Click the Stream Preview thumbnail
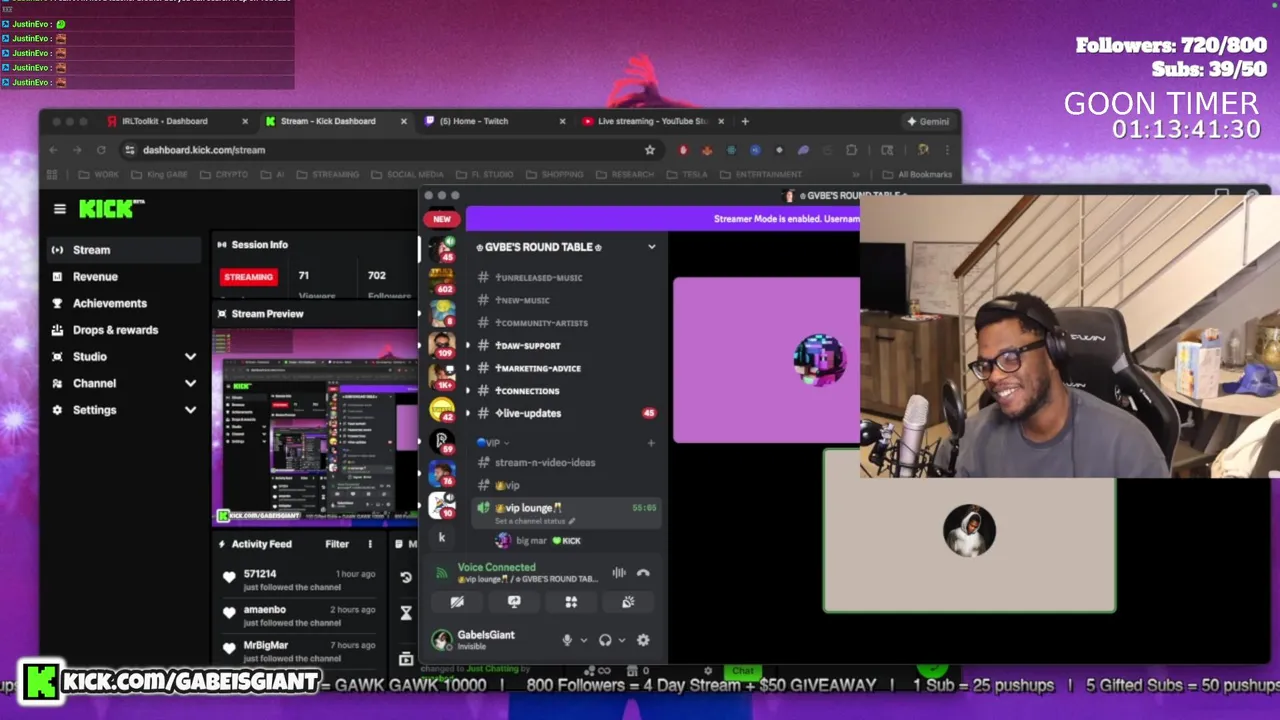 316,427
